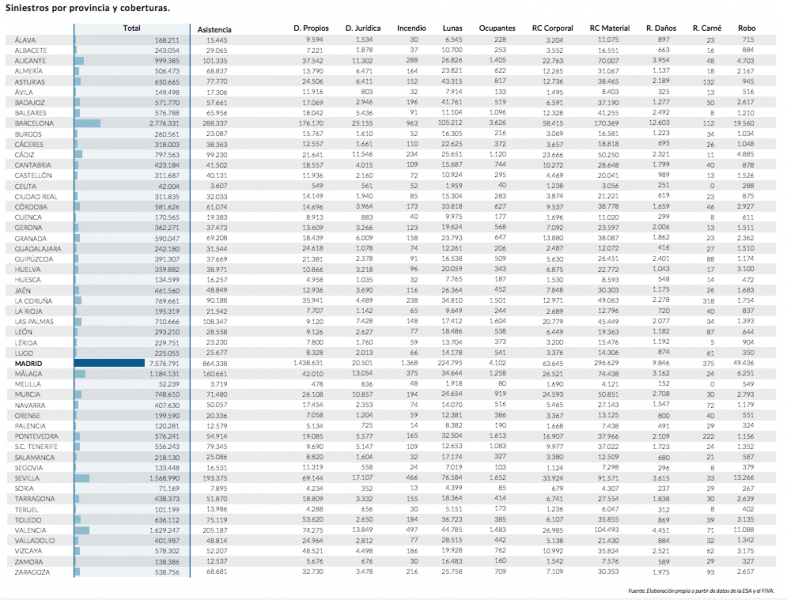The image size is (787, 600).
Task: Click the HUELVA province row label
Action: tap(28, 270)
